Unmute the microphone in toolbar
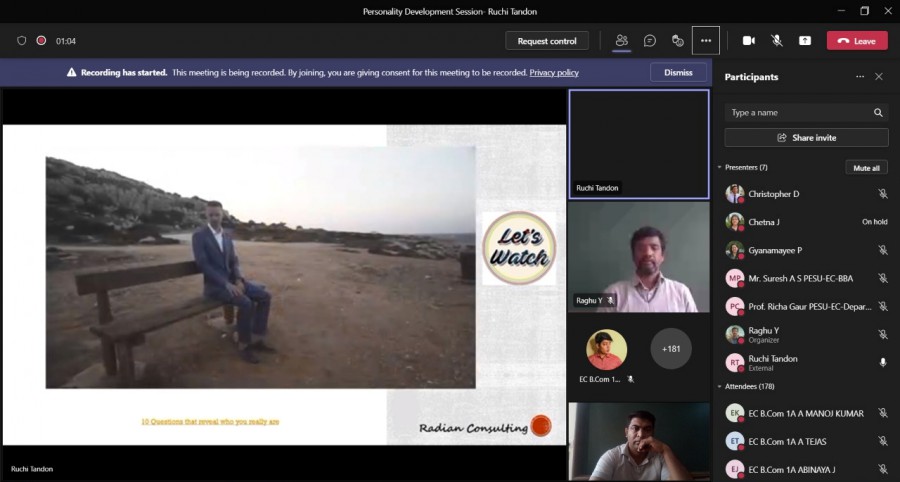 (777, 41)
